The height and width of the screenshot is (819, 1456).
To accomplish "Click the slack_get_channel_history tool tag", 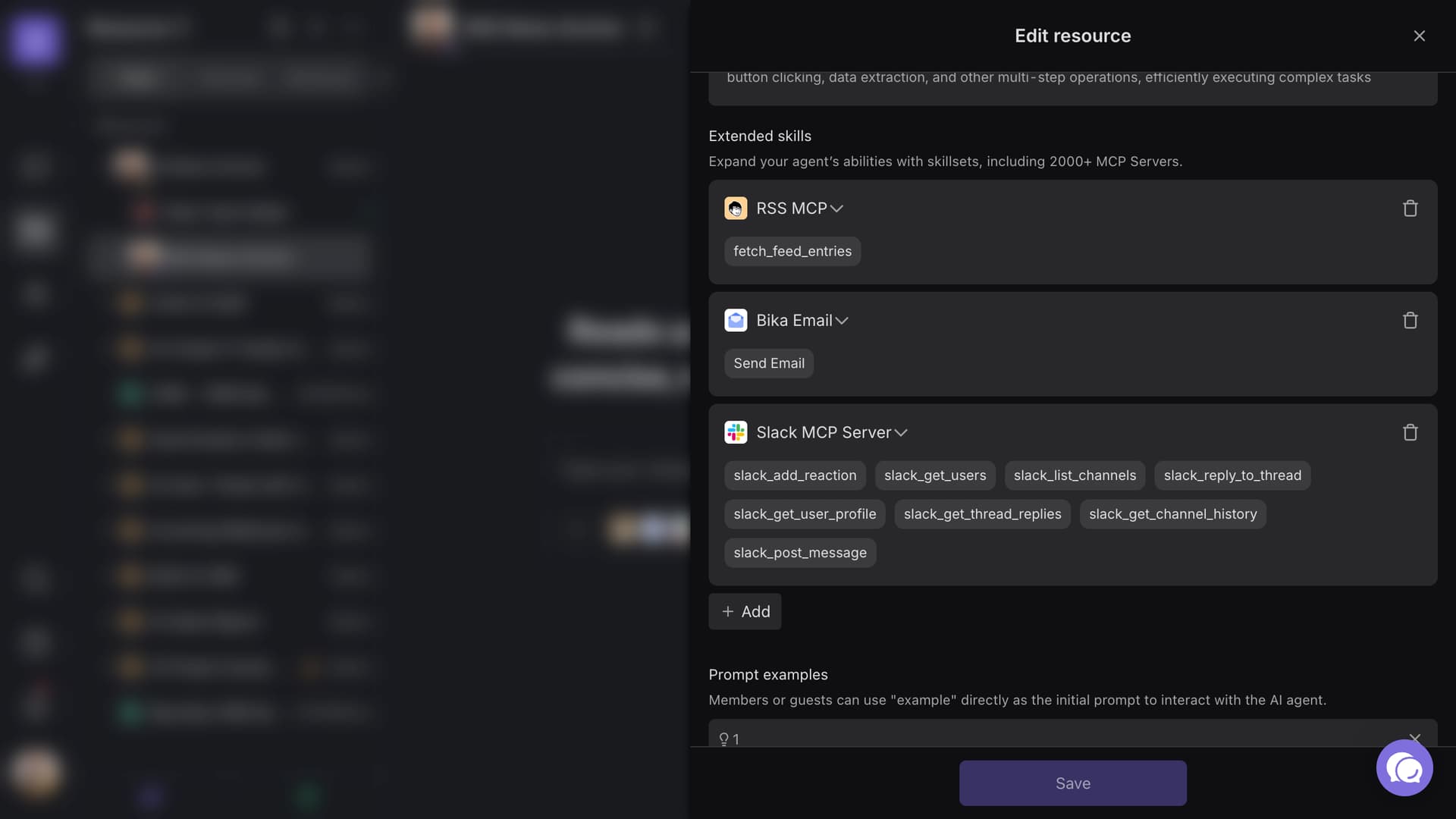I will [1172, 514].
